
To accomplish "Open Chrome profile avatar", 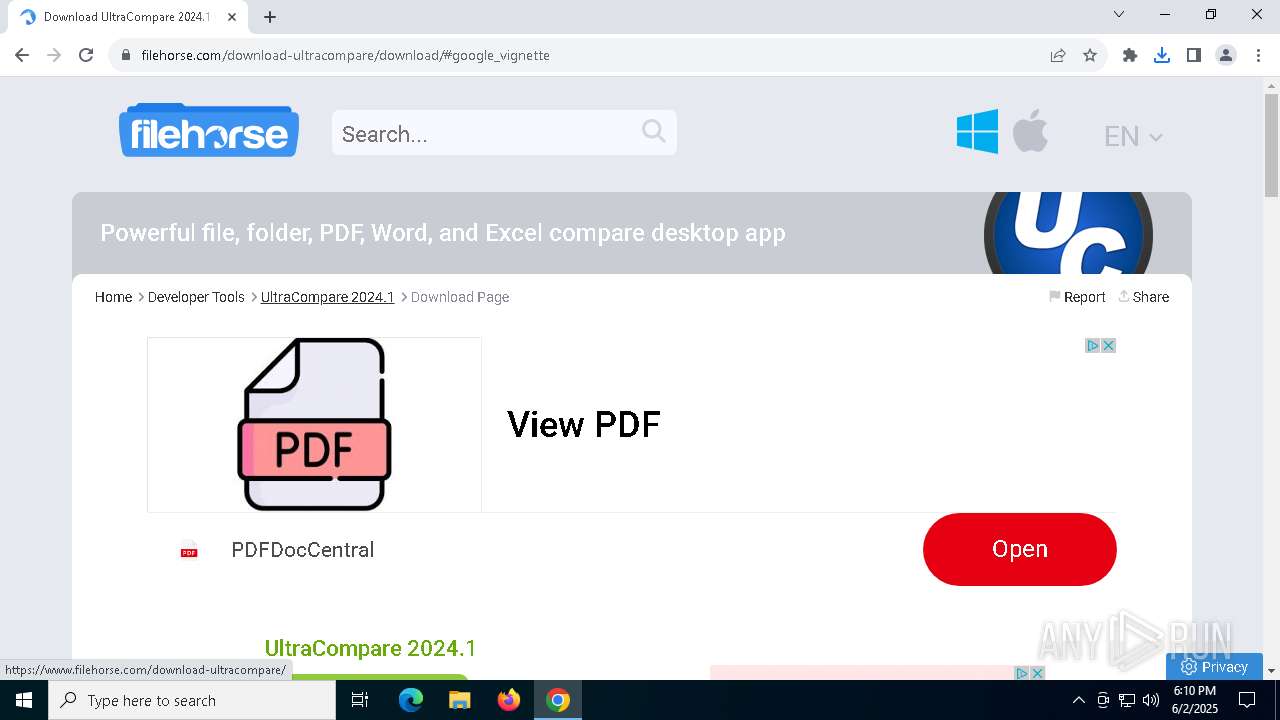I will (x=1226, y=55).
